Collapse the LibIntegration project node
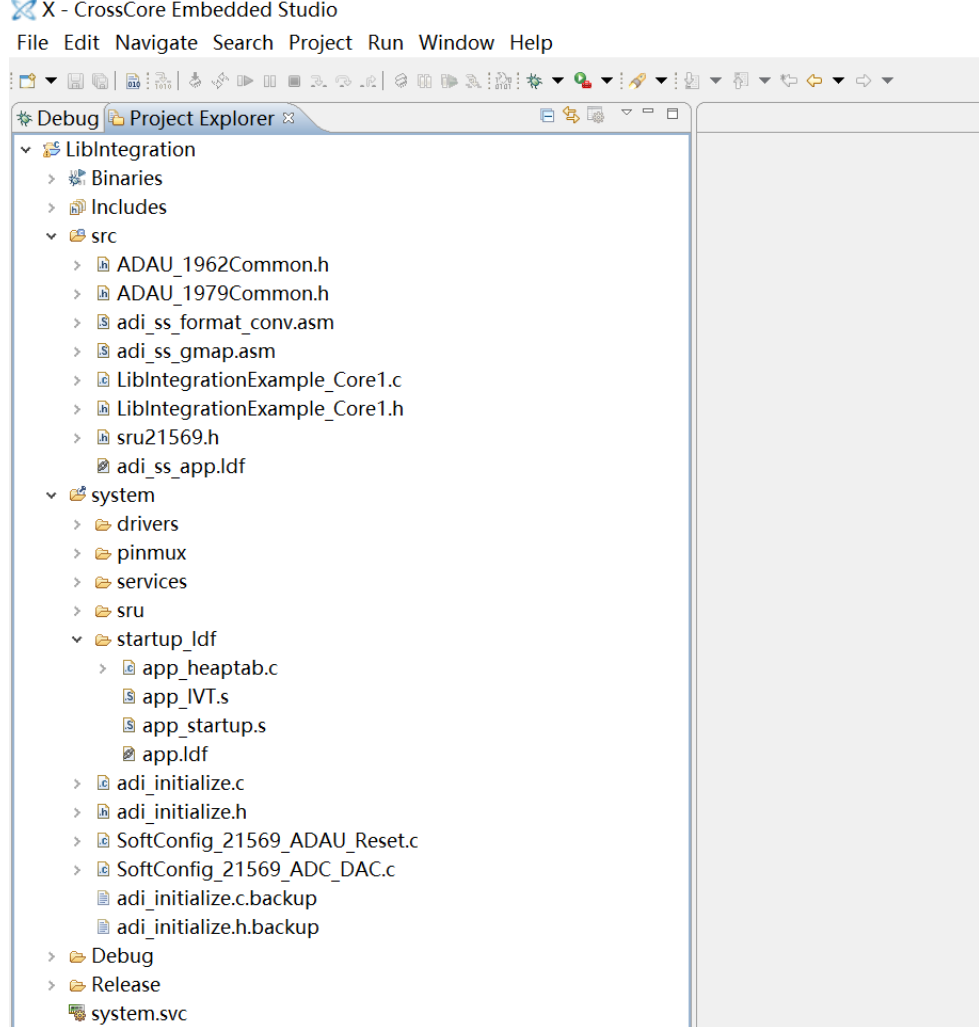 (26, 150)
